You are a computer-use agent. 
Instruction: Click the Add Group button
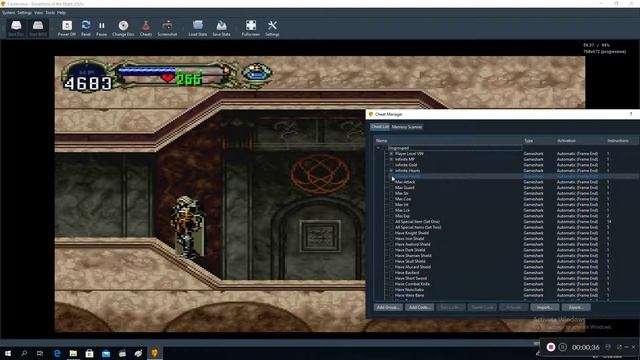coord(388,307)
